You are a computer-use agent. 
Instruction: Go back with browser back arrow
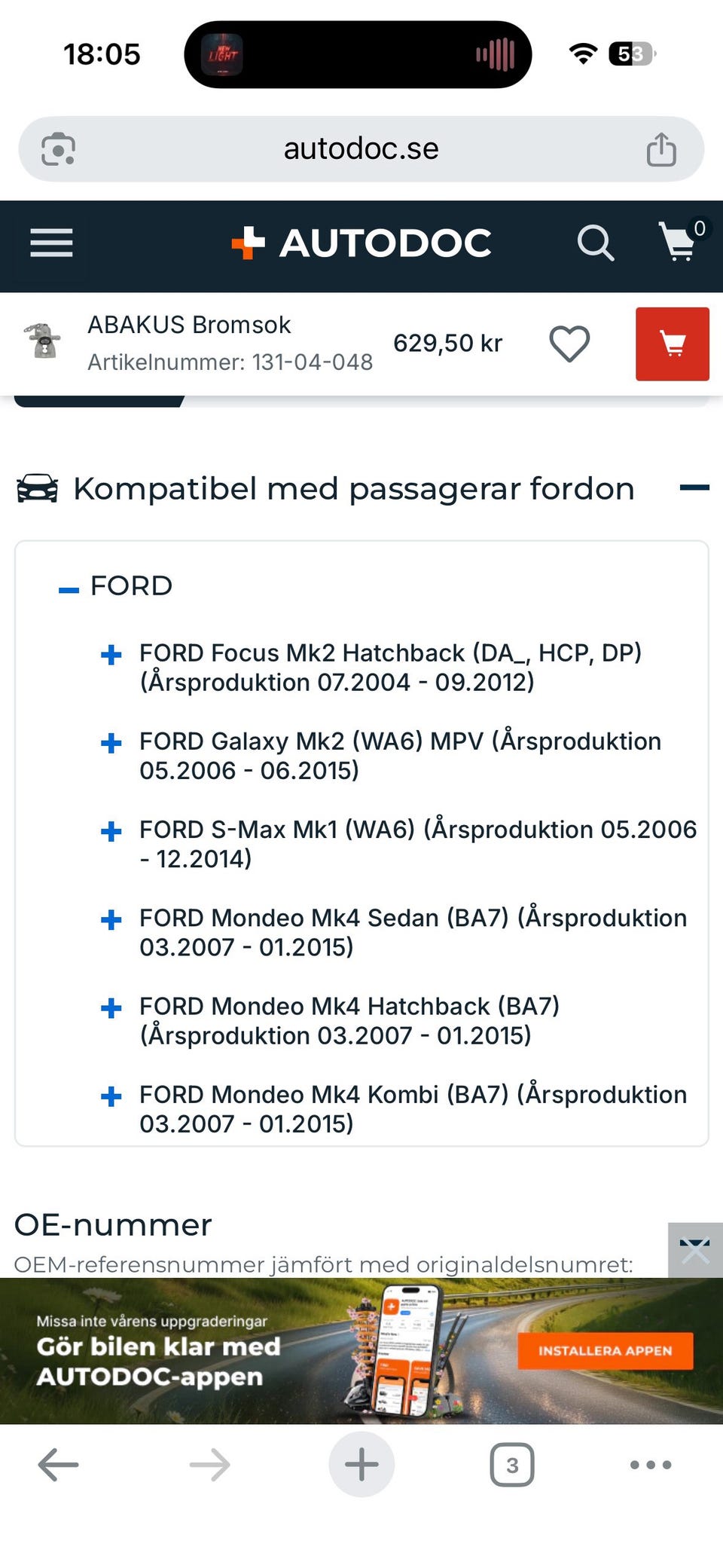58,1465
